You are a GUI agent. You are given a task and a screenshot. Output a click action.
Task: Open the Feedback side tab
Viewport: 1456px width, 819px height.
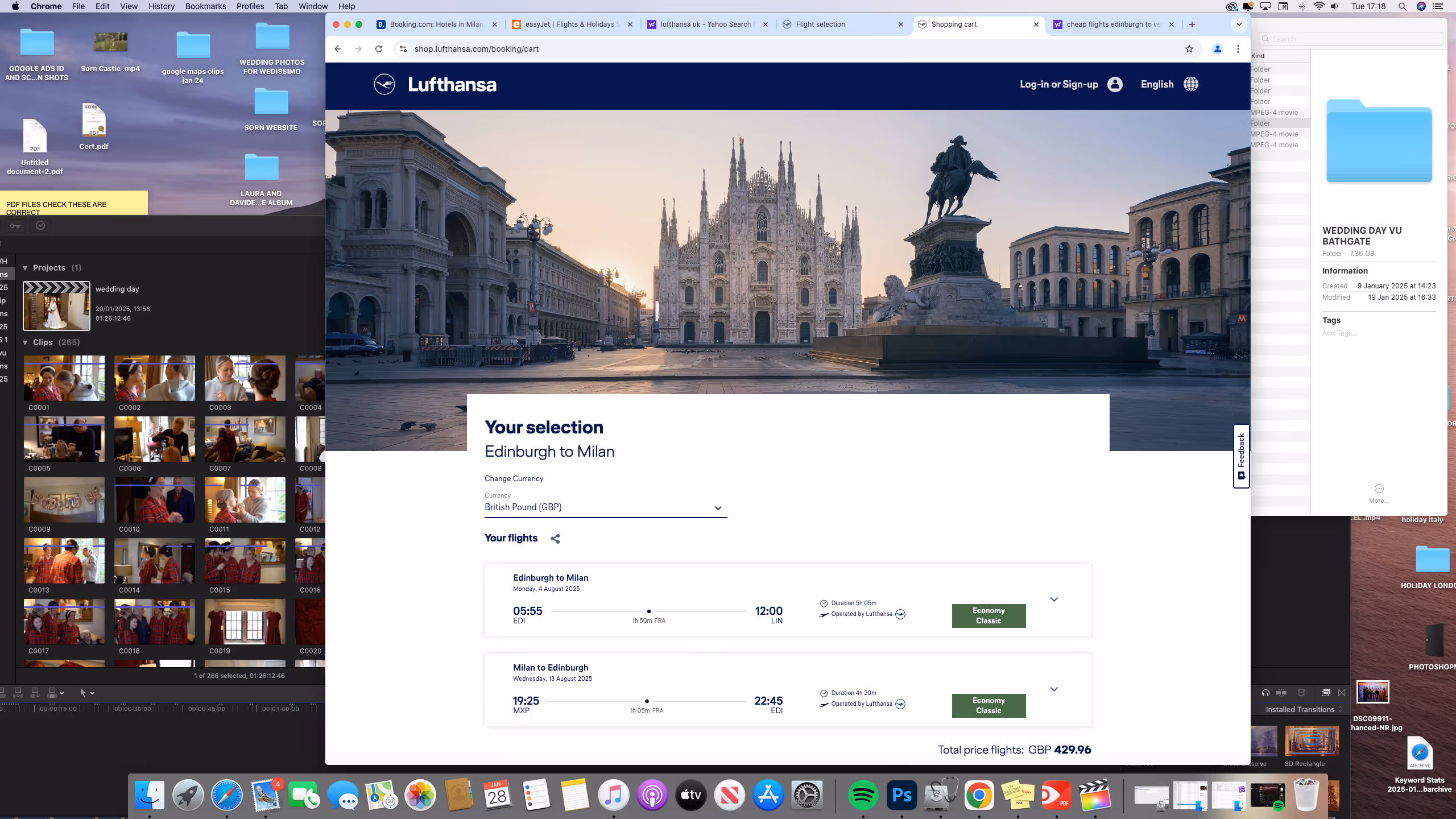1241,456
